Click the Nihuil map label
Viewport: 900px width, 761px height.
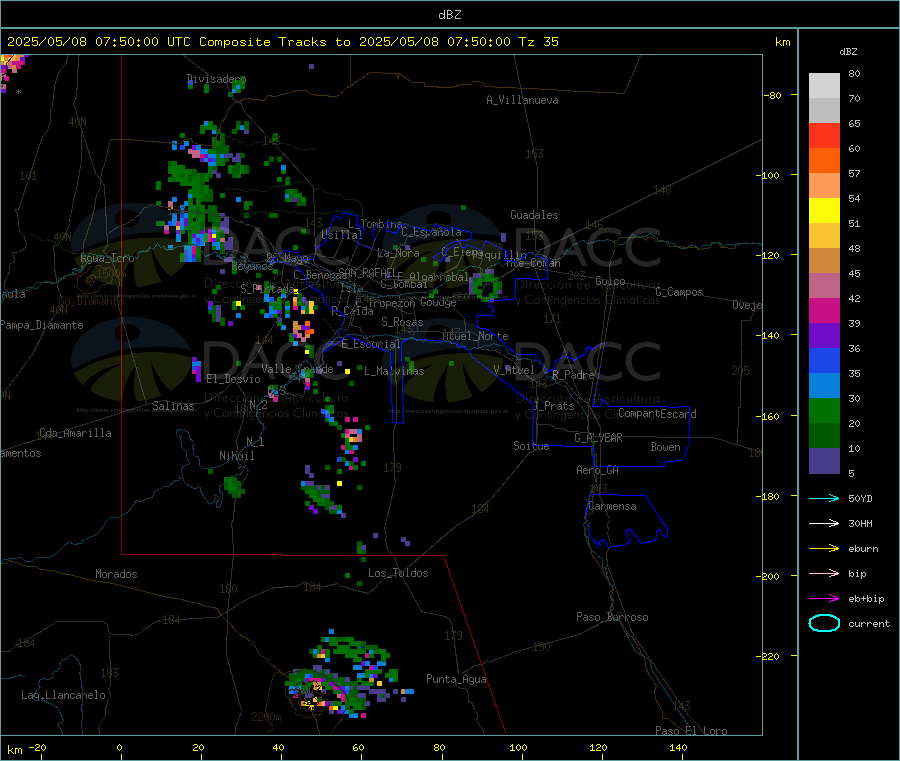[x=236, y=456]
